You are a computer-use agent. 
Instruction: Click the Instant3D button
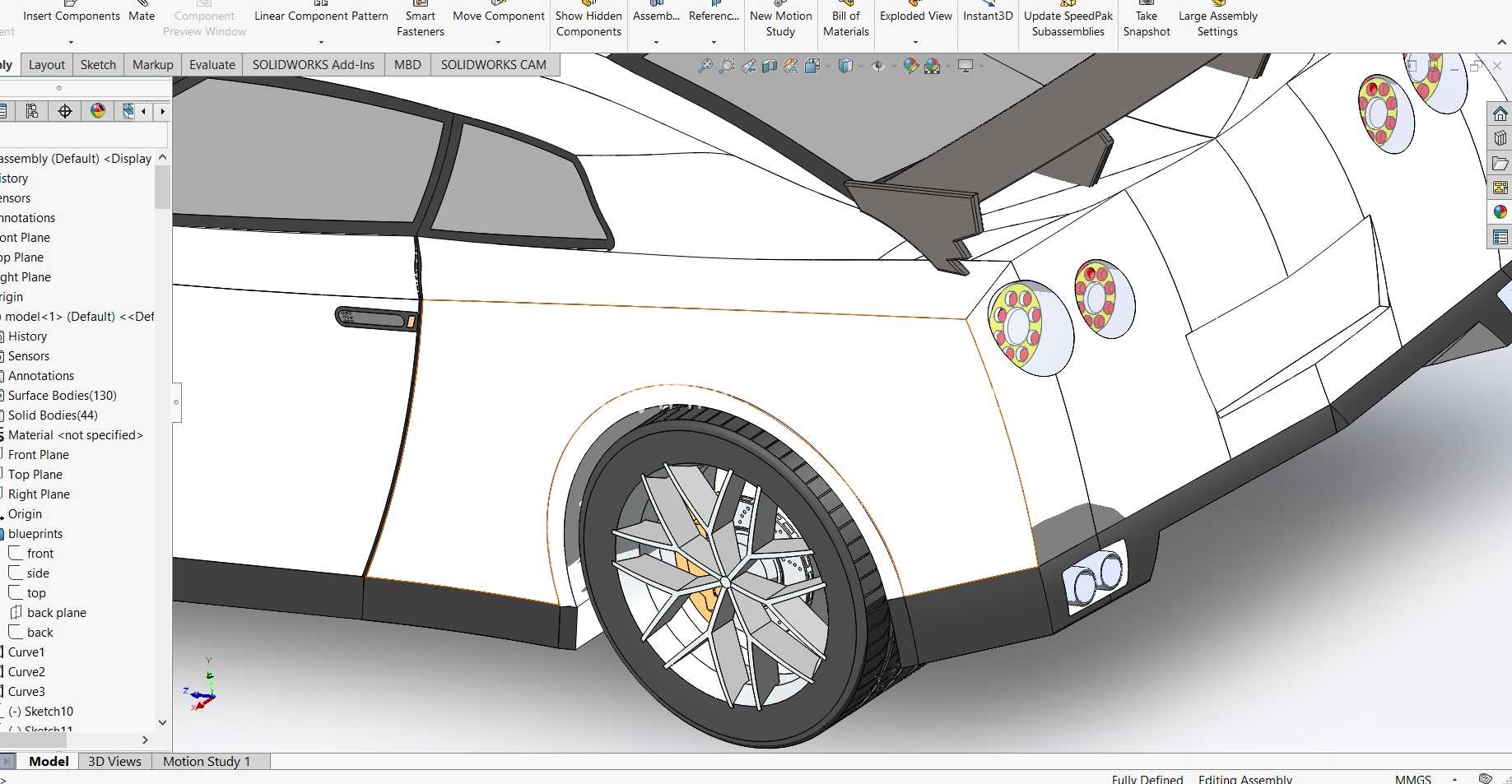(x=988, y=16)
